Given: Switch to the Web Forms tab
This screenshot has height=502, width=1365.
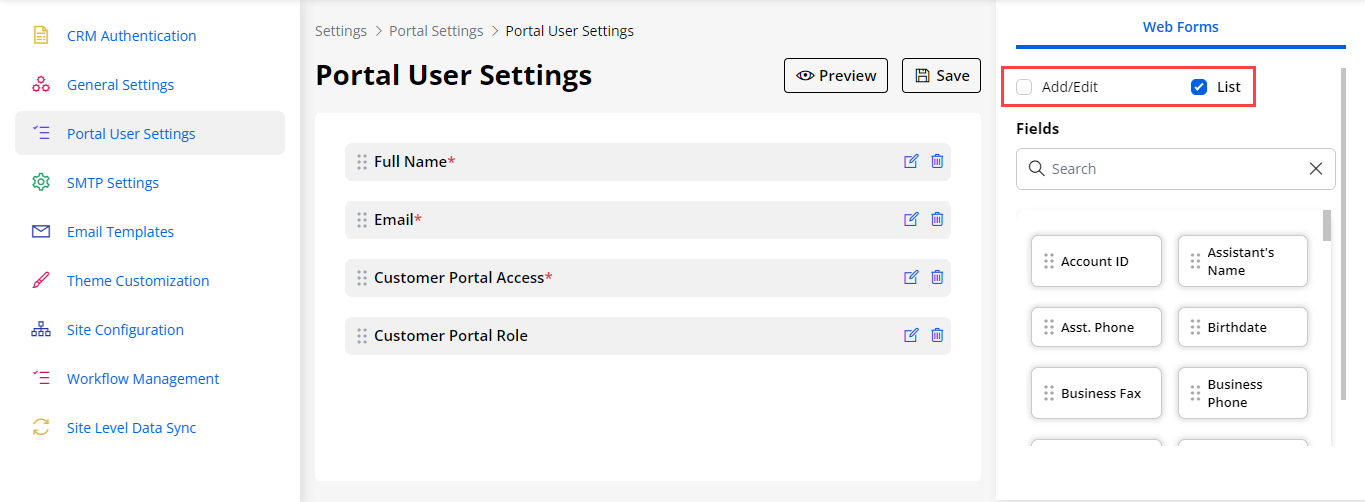Looking at the screenshot, I should 1180,27.
